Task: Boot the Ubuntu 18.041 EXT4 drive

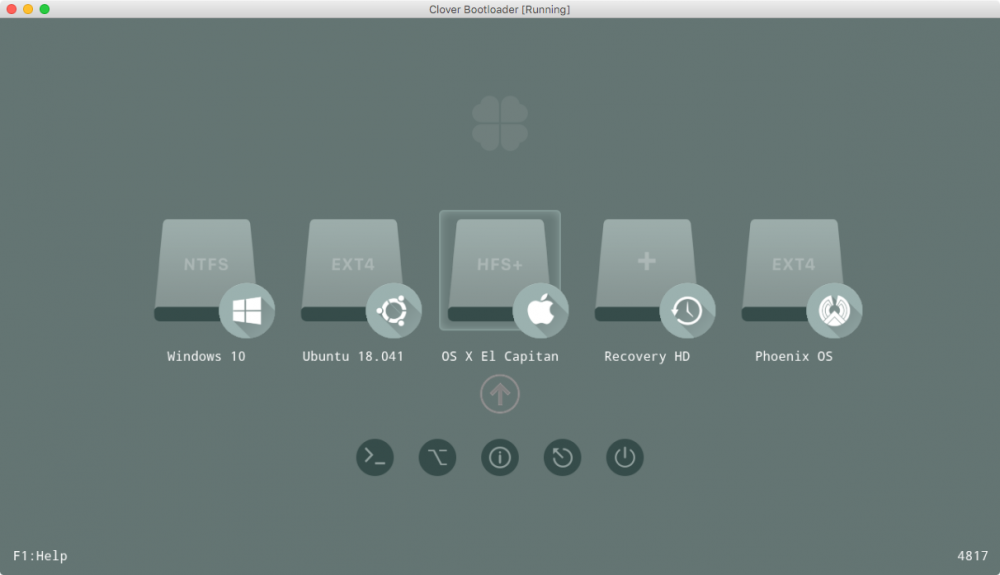Action: pos(361,279)
